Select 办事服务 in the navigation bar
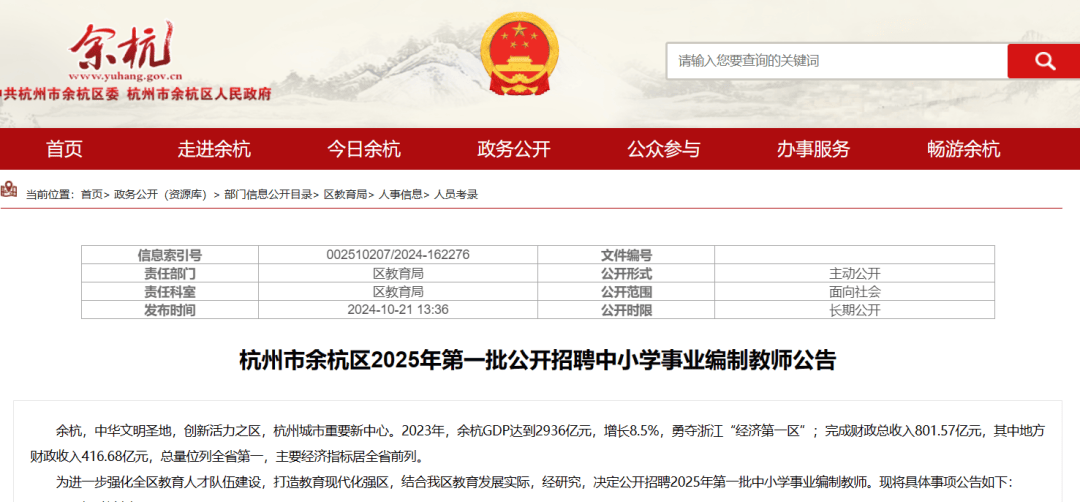 coord(813,150)
